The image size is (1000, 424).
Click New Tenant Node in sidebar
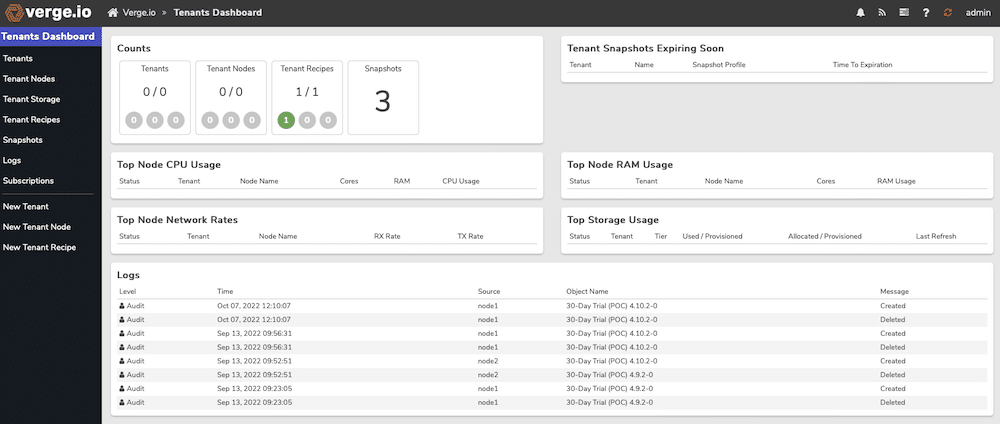36,227
